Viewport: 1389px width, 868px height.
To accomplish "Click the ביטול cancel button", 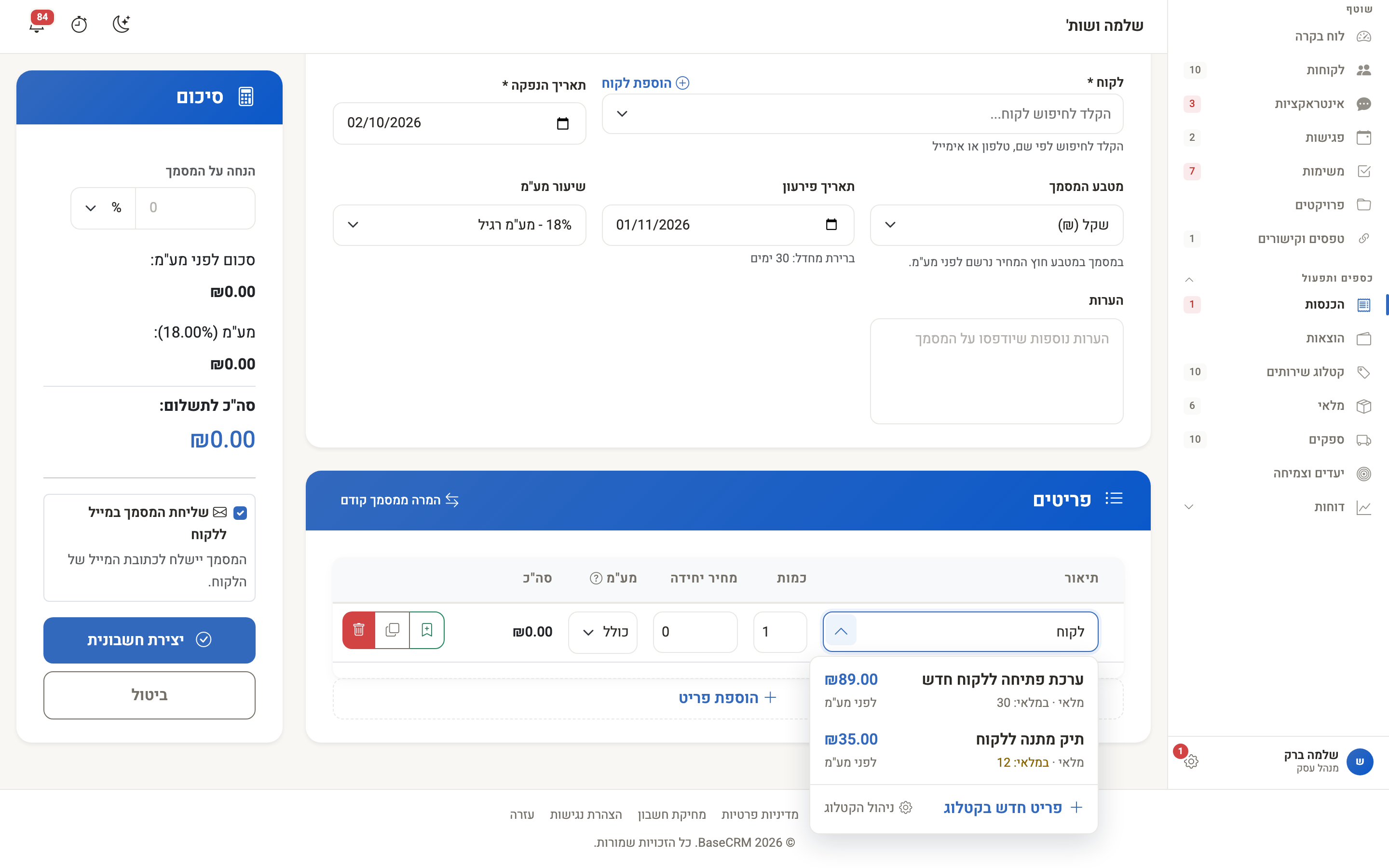I will [x=149, y=695].
